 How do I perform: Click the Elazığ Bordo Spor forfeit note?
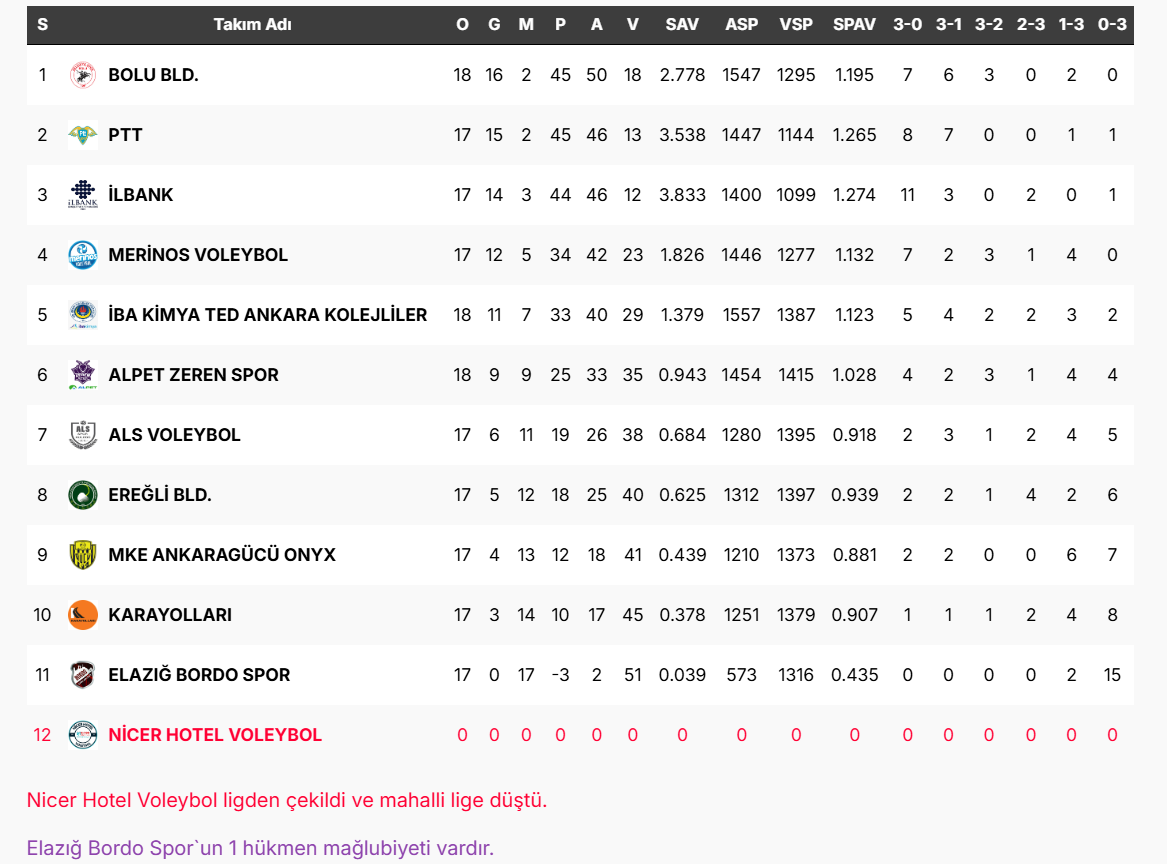[260, 848]
